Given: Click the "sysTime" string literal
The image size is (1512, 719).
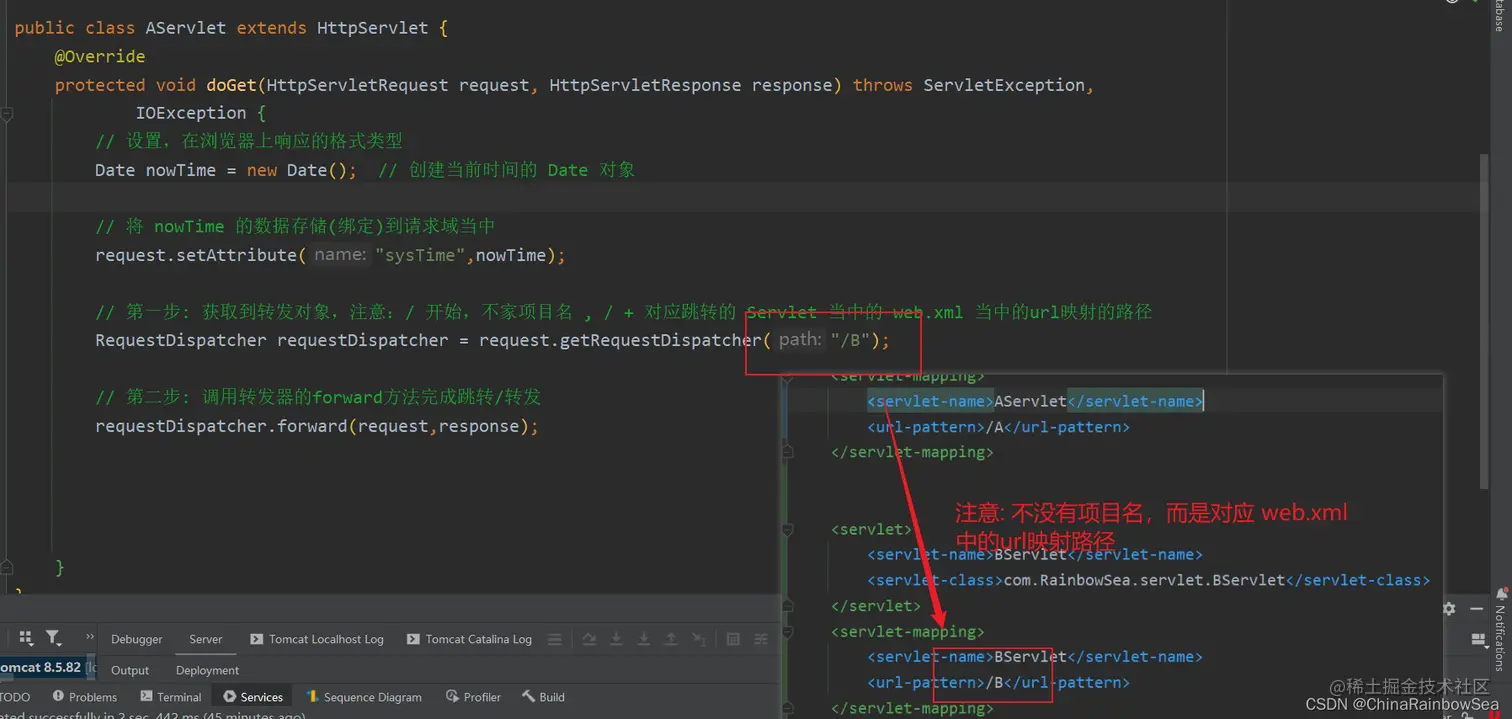Looking at the screenshot, I should coord(421,255).
